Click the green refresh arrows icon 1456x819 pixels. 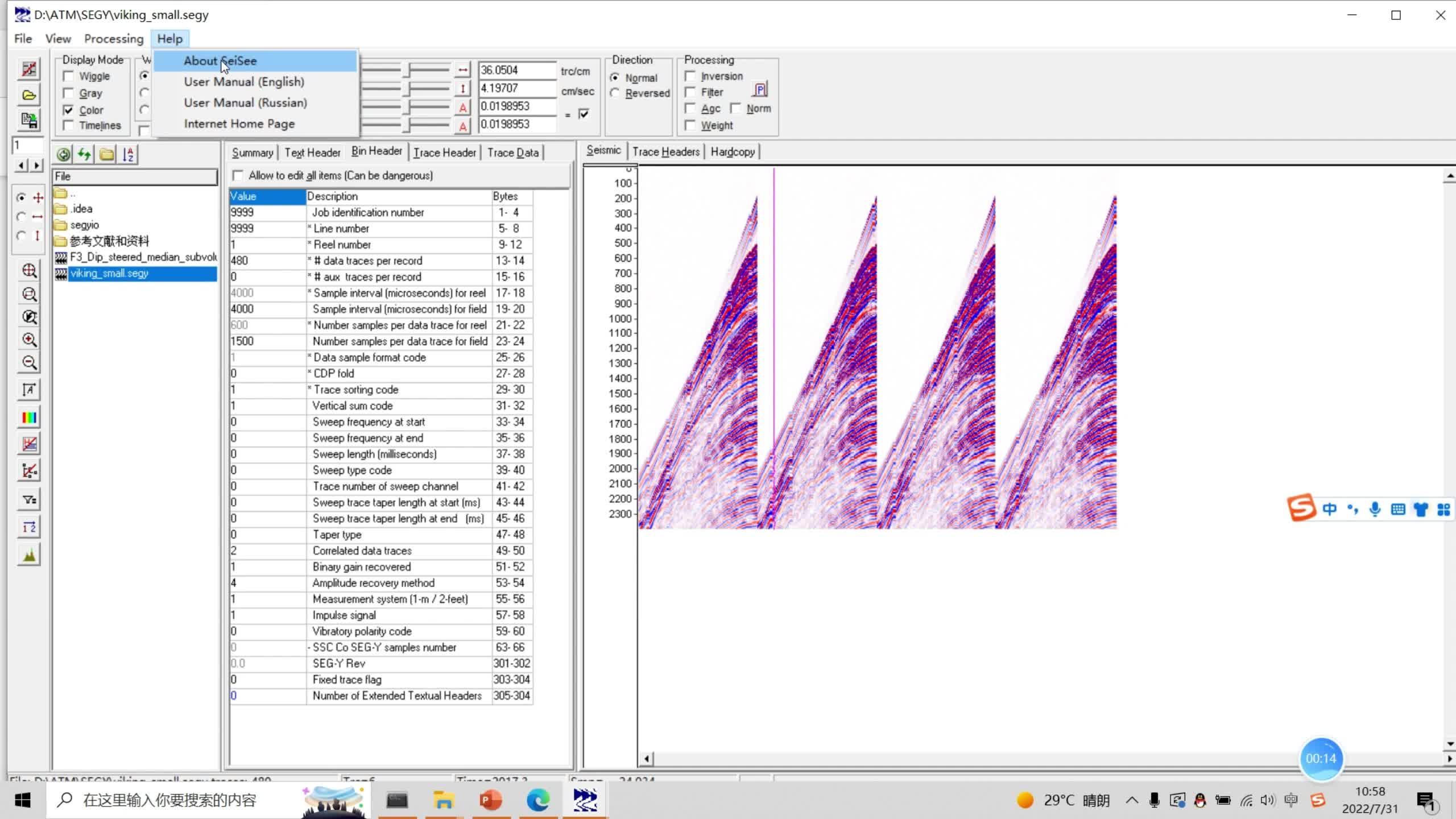tap(85, 154)
